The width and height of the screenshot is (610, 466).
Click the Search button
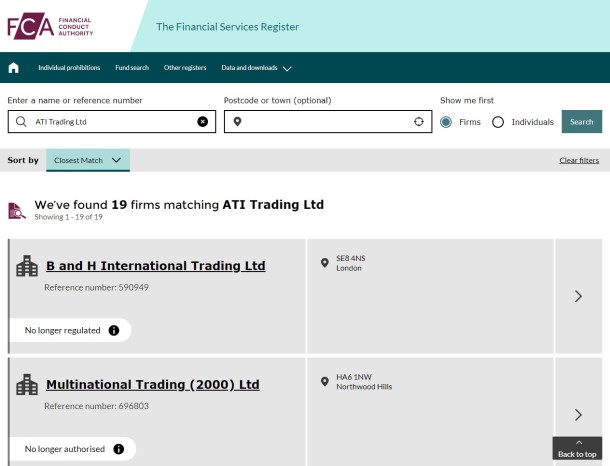582,122
